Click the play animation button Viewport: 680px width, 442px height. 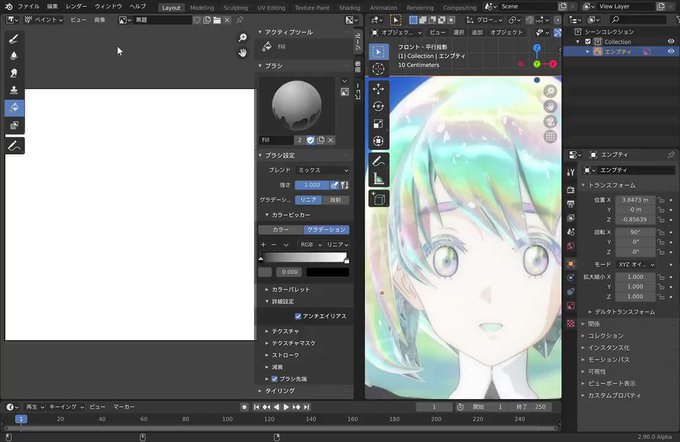pyautogui.click(x=286, y=407)
